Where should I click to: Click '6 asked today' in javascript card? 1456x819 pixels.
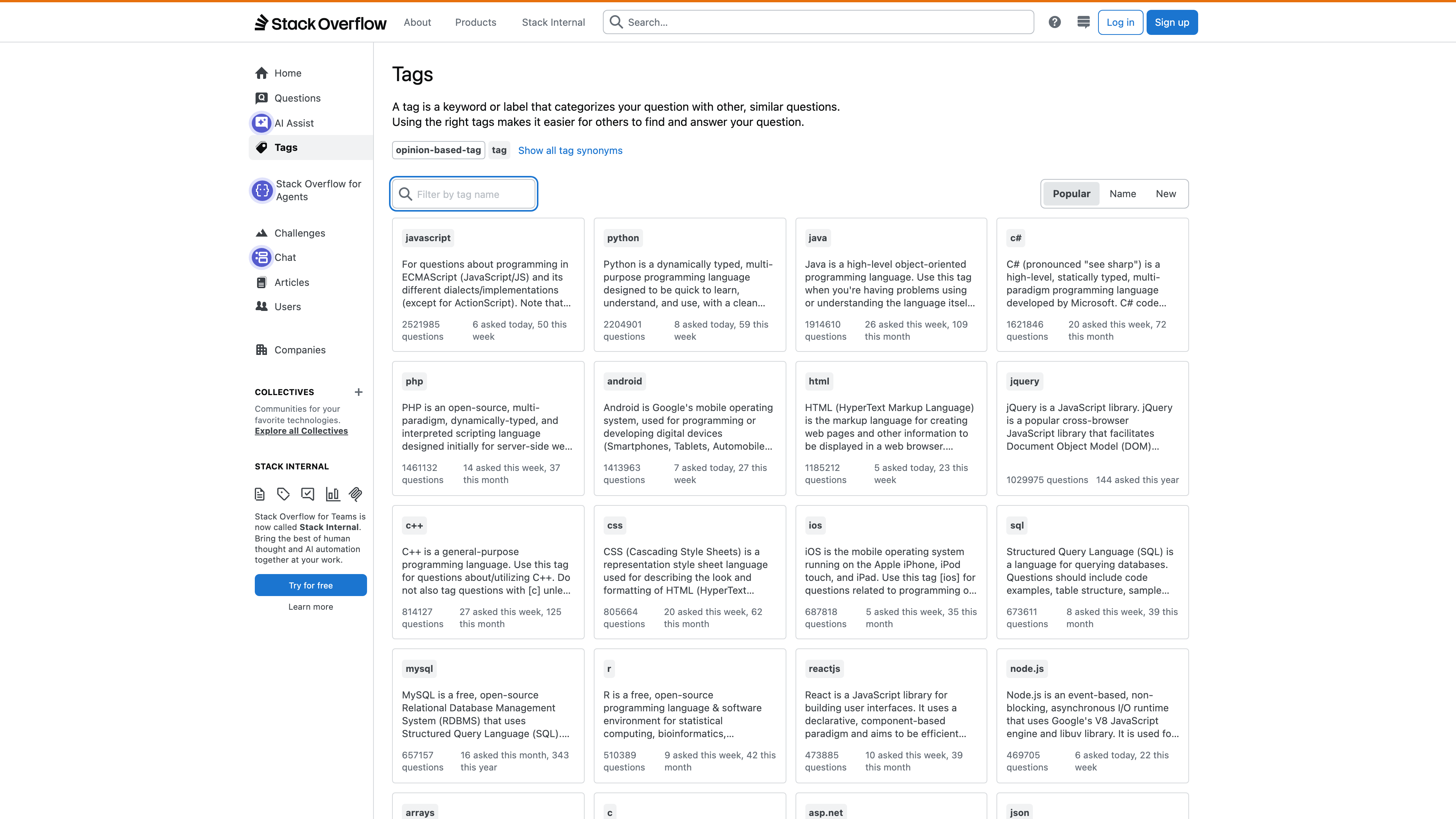[x=502, y=325]
